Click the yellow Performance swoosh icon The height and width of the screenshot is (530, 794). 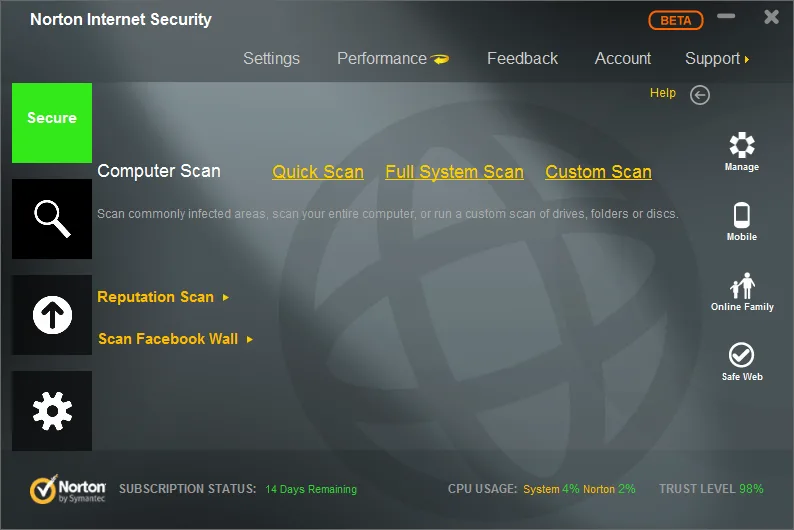pyautogui.click(x=440, y=59)
